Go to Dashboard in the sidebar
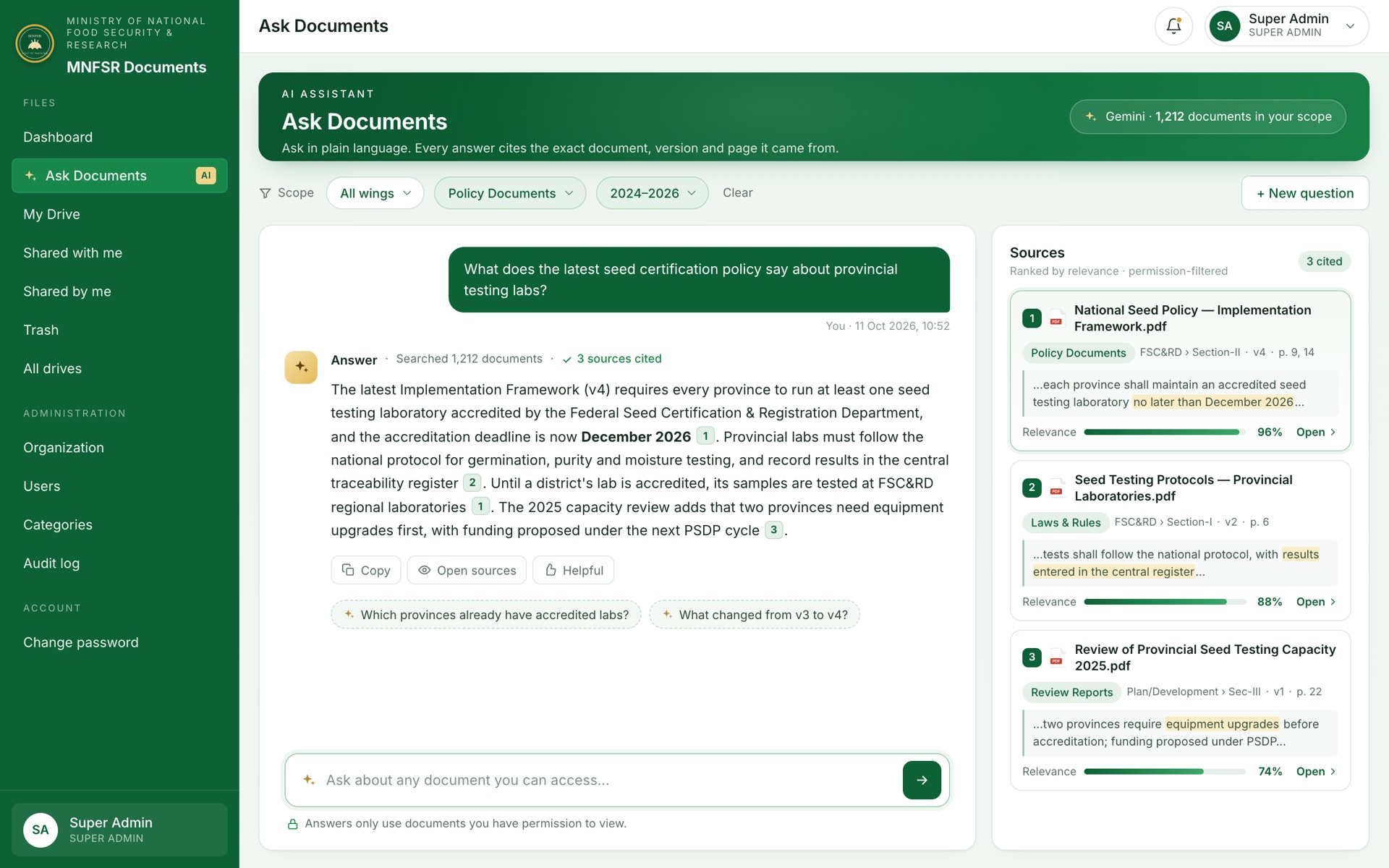 (x=119, y=137)
